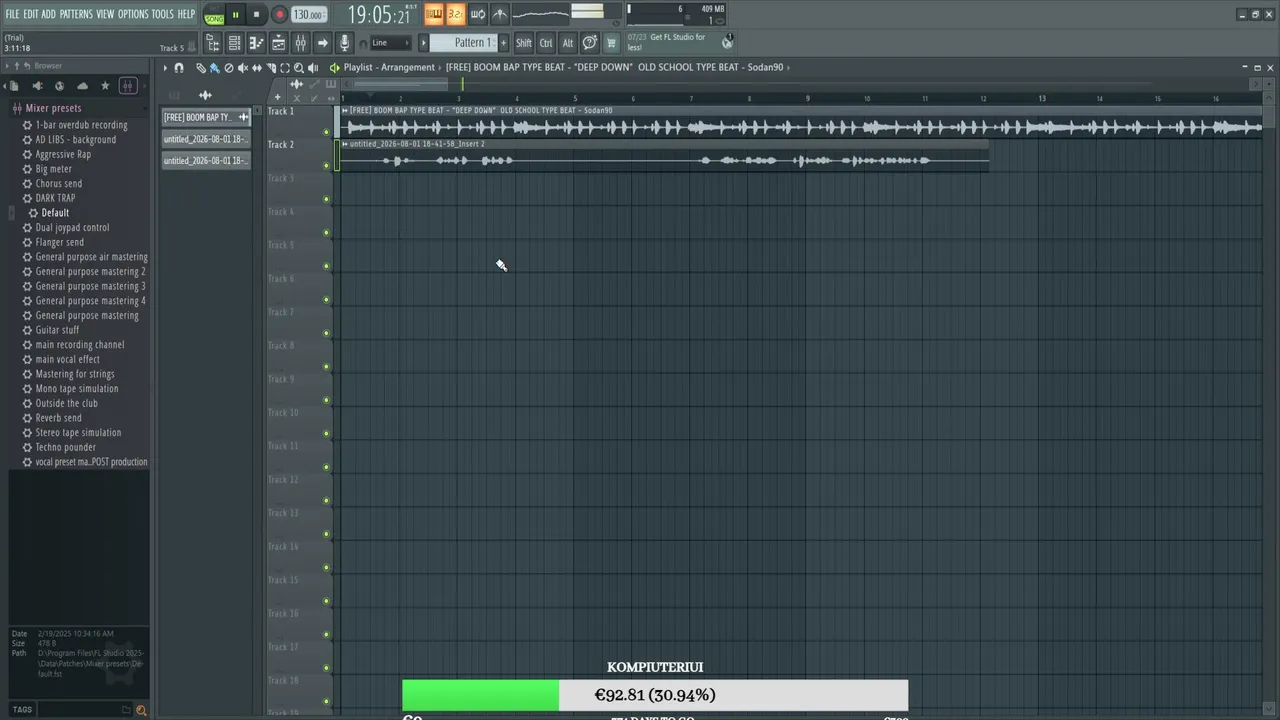Stop playback with the stop button
Image resolution: width=1280 pixels, height=720 pixels.
click(x=256, y=15)
